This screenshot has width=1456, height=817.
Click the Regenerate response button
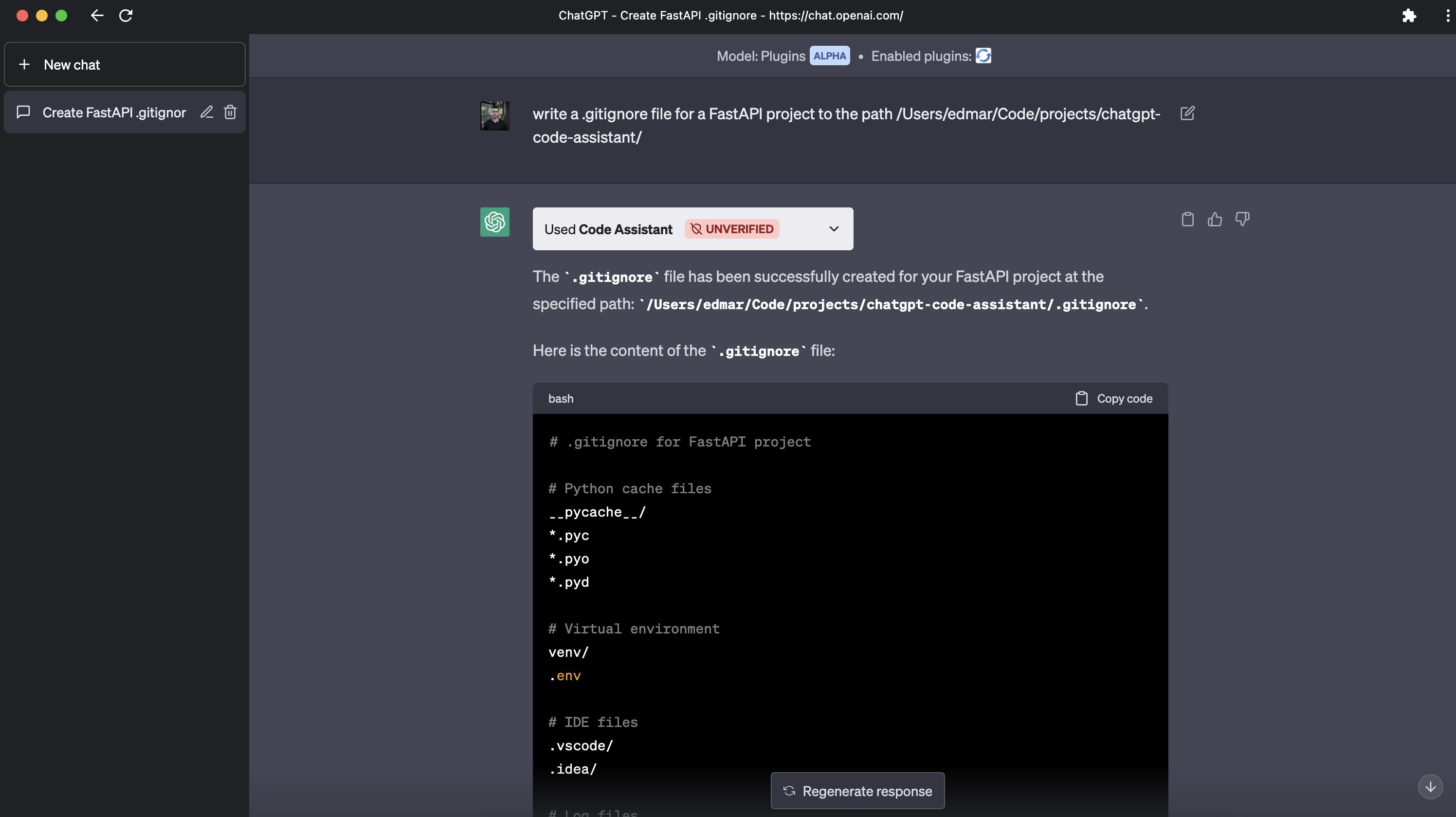(857, 790)
